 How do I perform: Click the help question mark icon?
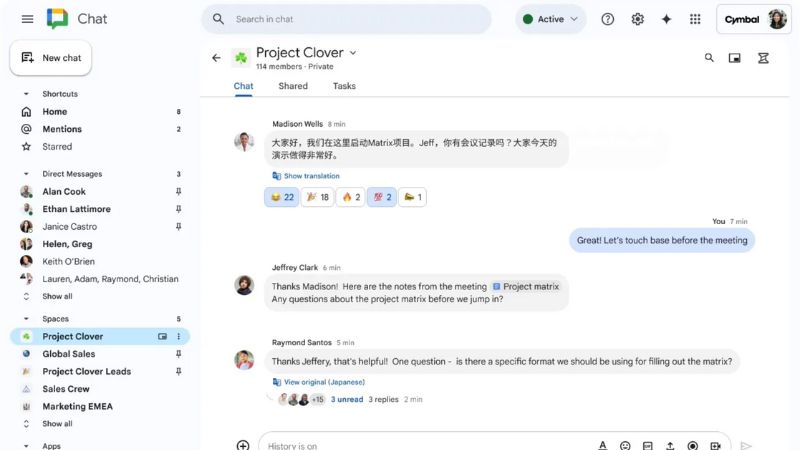click(607, 19)
